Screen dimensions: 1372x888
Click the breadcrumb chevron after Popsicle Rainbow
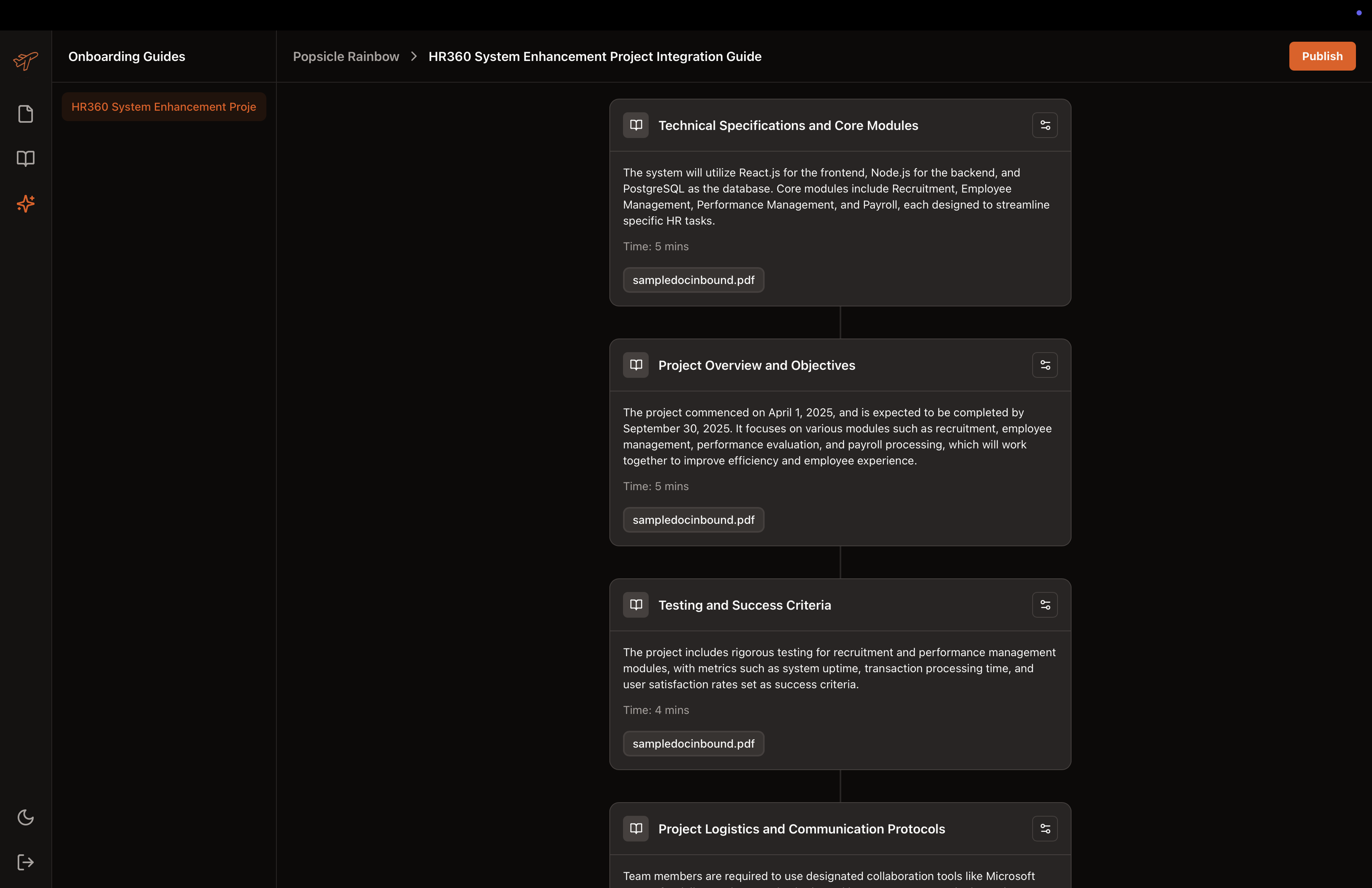coord(413,57)
